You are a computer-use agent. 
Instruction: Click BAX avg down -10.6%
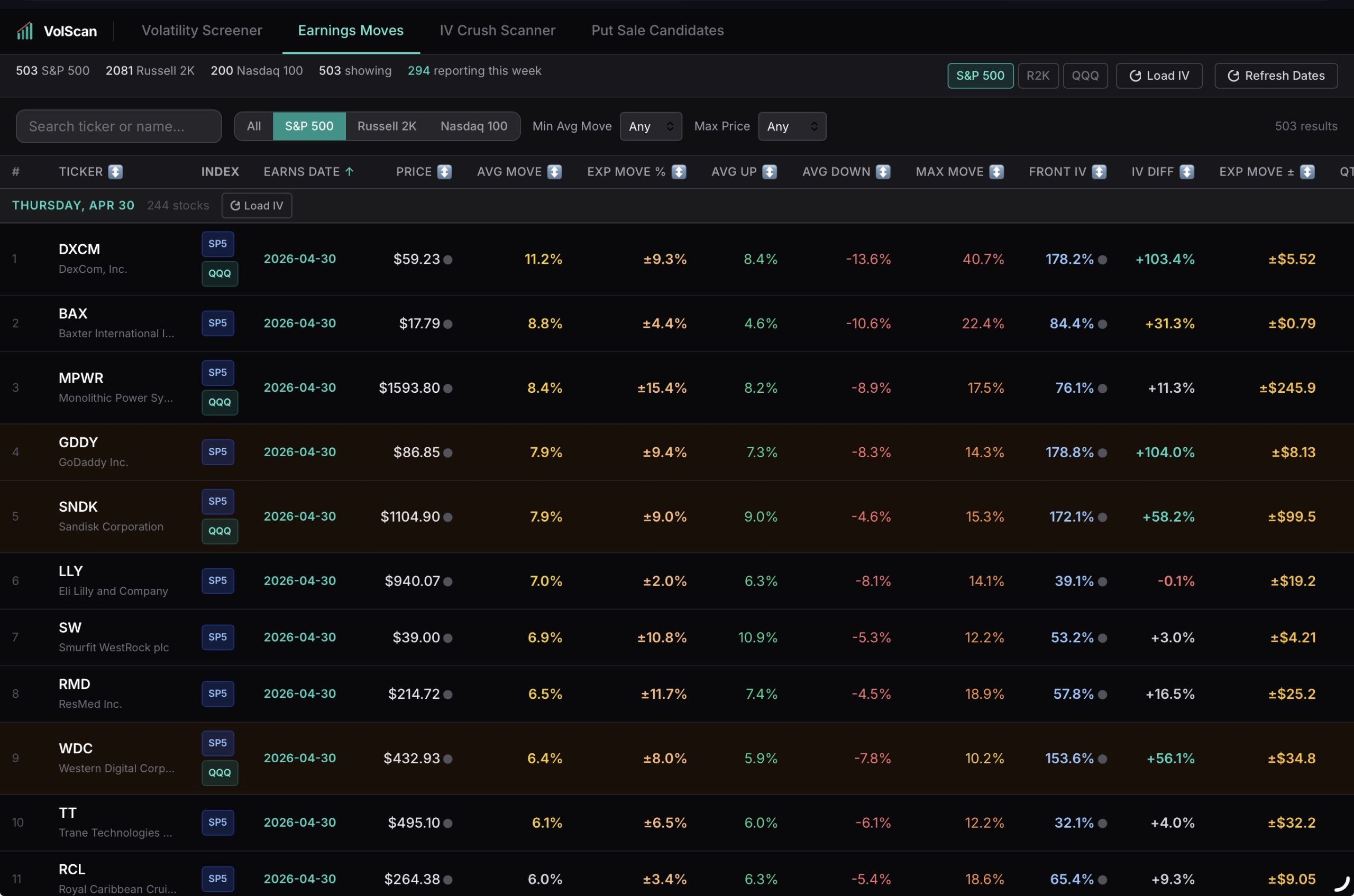(x=868, y=324)
